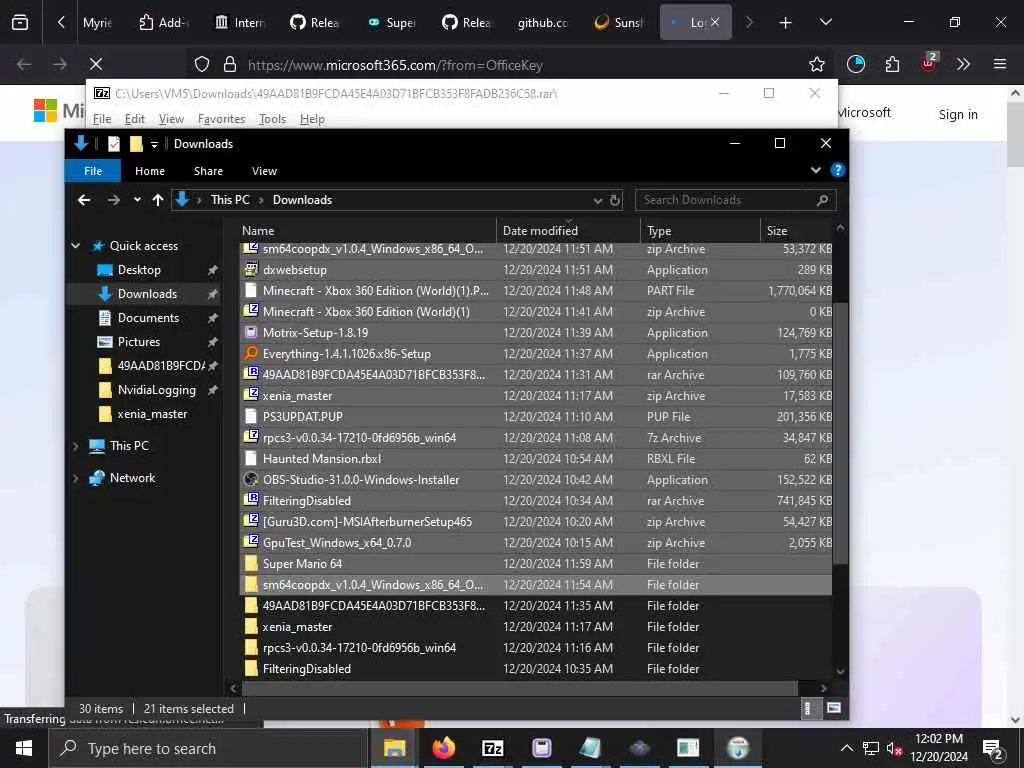
Task: Sort files by Name column
Action: (368, 231)
